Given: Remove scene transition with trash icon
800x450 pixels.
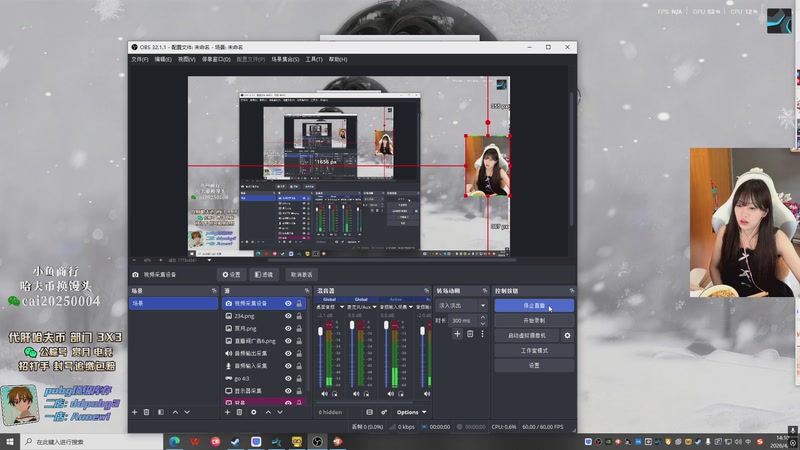Looking at the screenshot, I should point(470,334).
